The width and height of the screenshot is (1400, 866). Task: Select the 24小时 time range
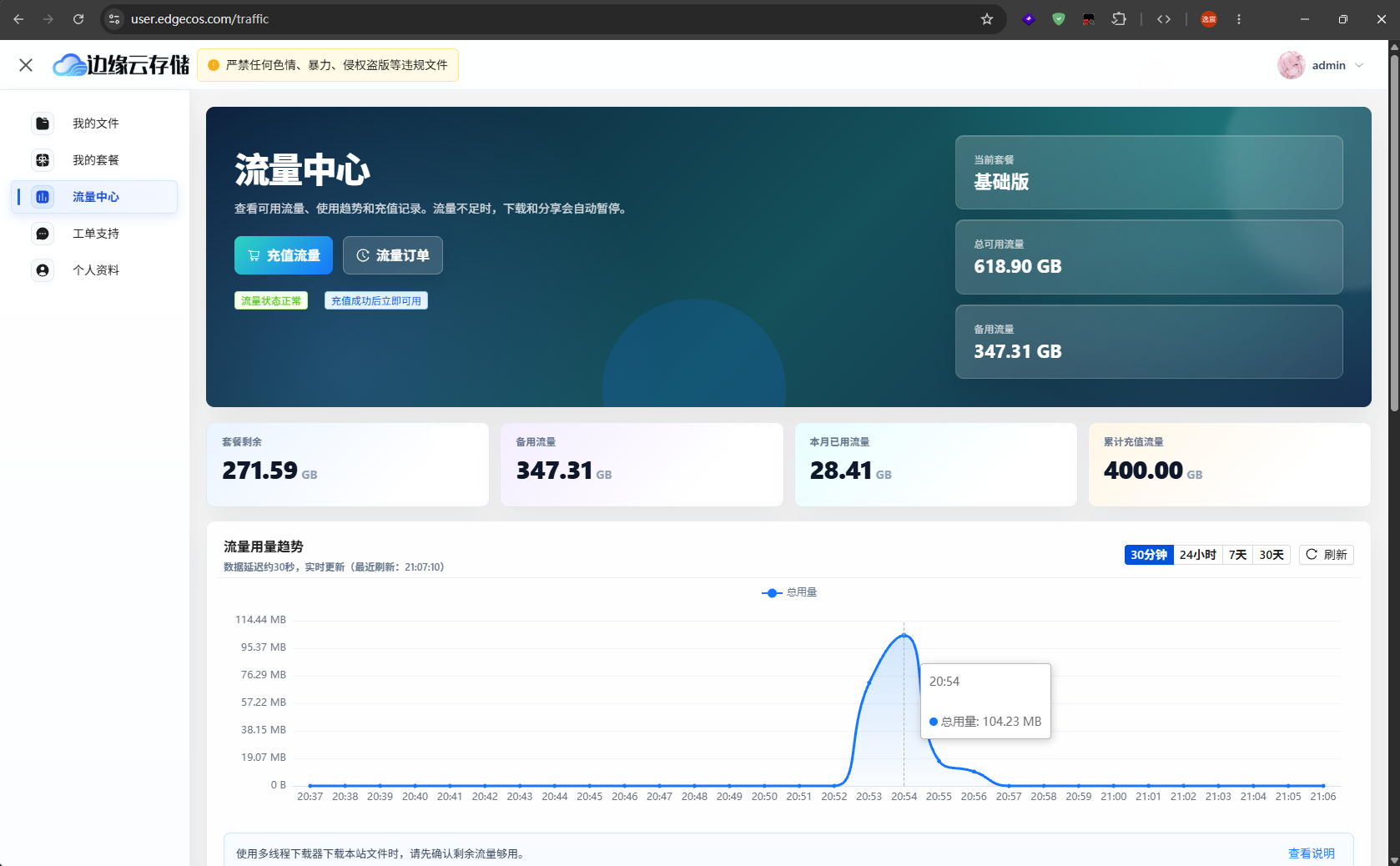(x=1197, y=555)
